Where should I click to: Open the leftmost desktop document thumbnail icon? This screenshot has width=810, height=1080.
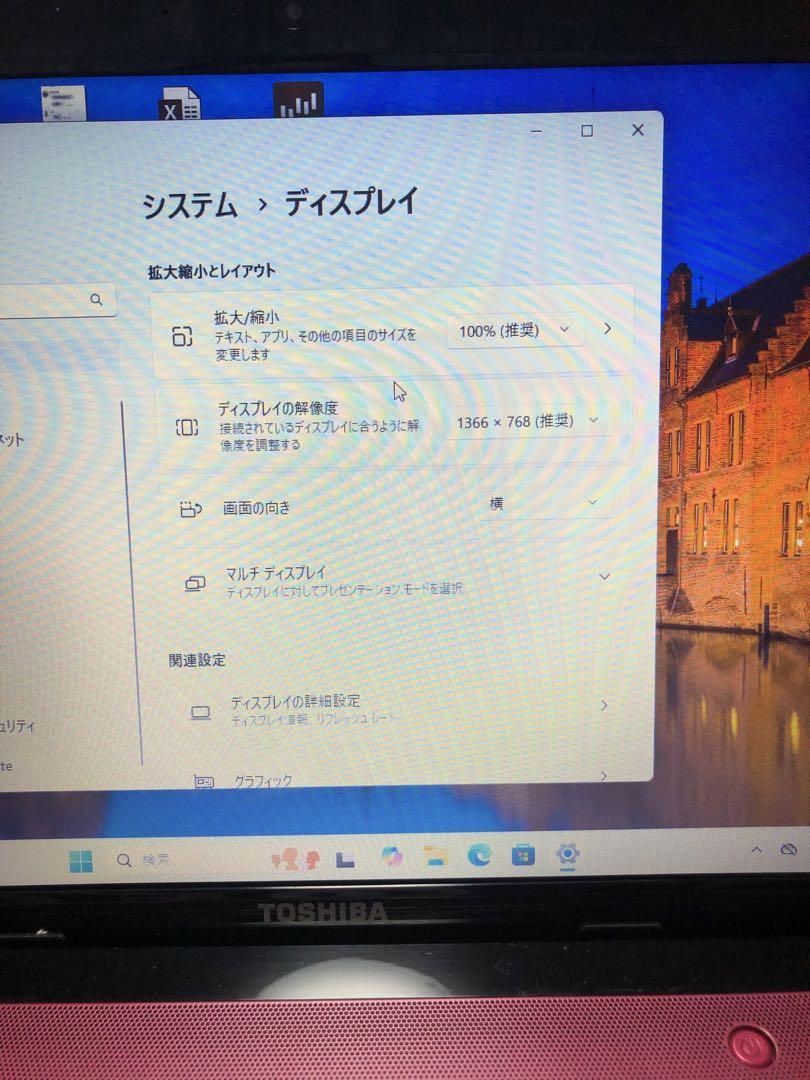(63, 103)
